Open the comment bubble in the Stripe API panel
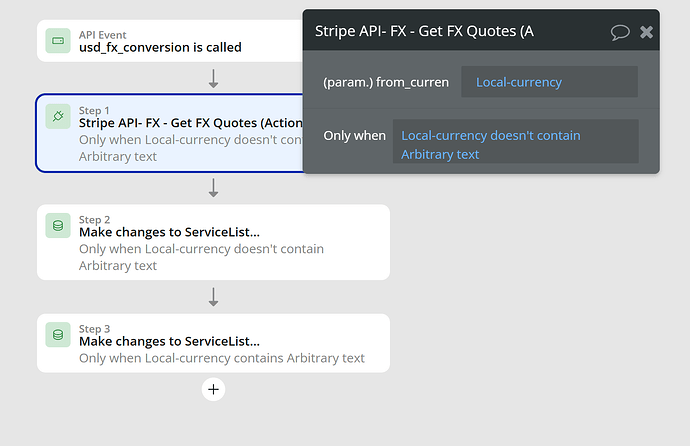Viewport: 690px width, 446px height. click(x=620, y=32)
